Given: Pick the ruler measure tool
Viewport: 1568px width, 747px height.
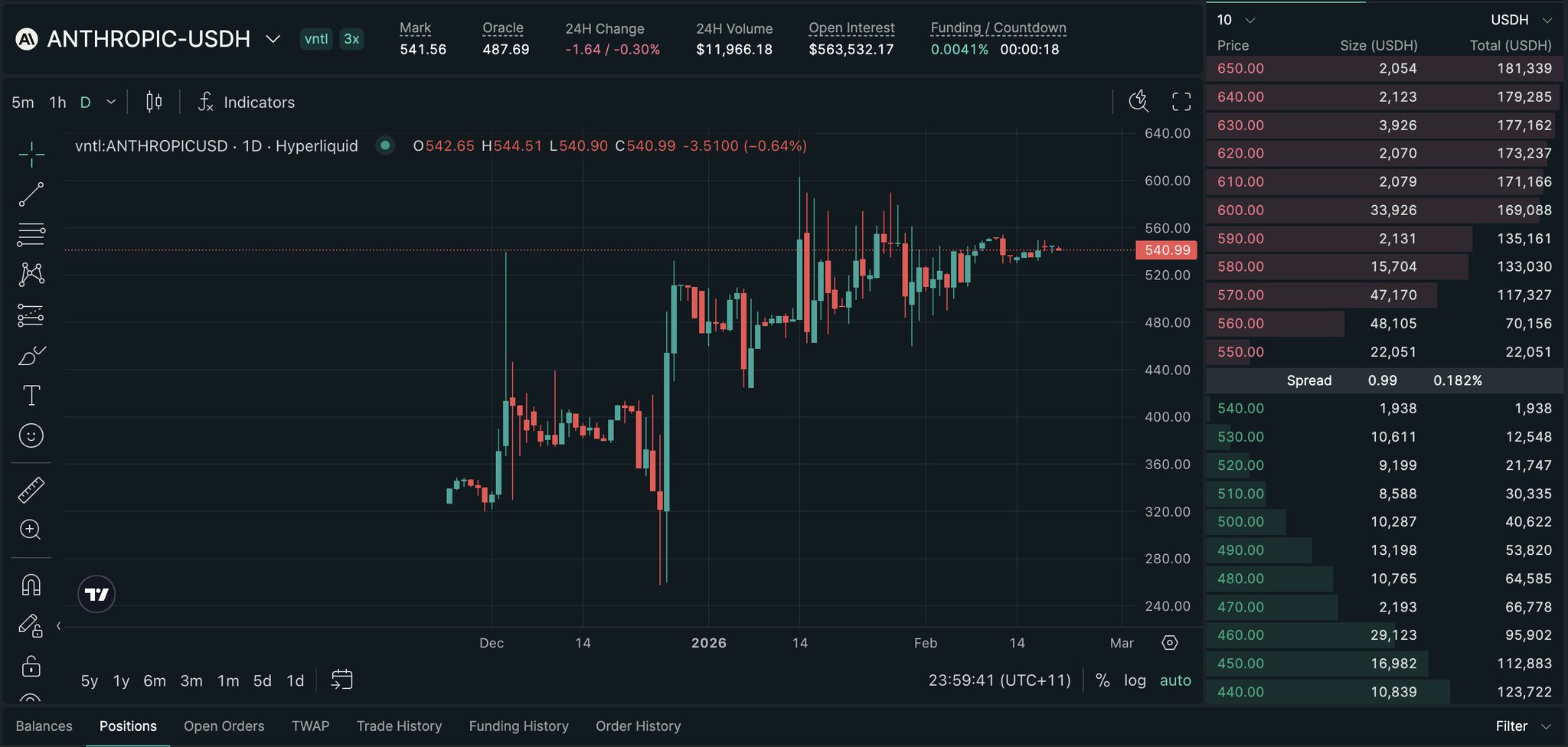Looking at the screenshot, I should point(31,490).
